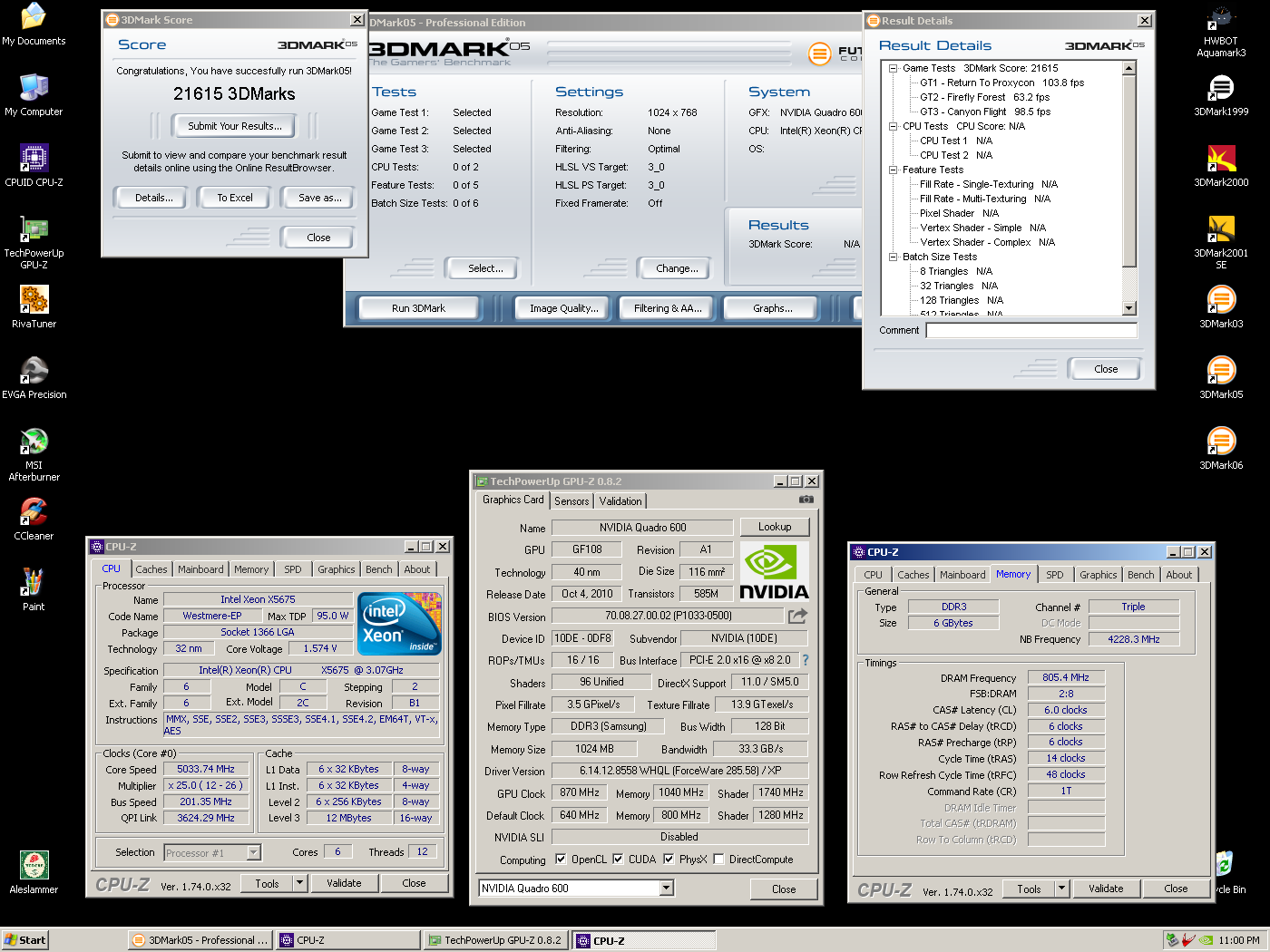Screen dimensions: 1270x952
Task: Launch TechPowerUp GPU-Z desktop shortcut
Action: (34, 242)
